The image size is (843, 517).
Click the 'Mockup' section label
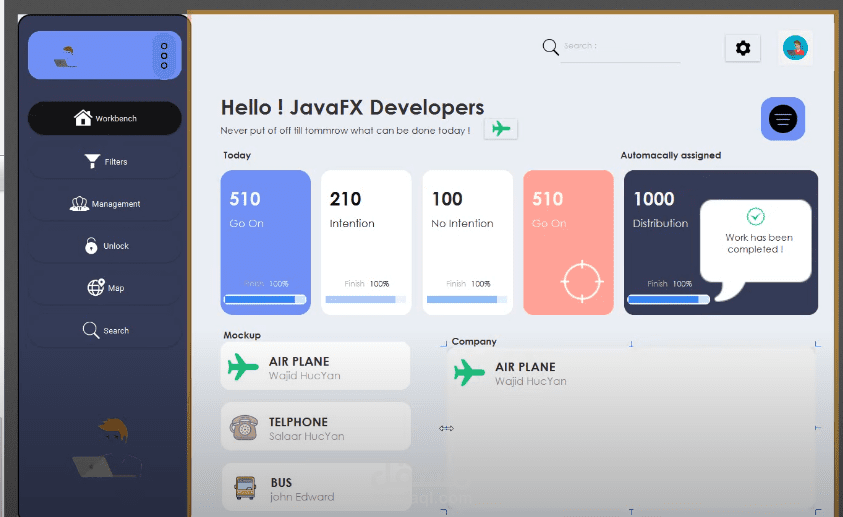click(242, 335)
